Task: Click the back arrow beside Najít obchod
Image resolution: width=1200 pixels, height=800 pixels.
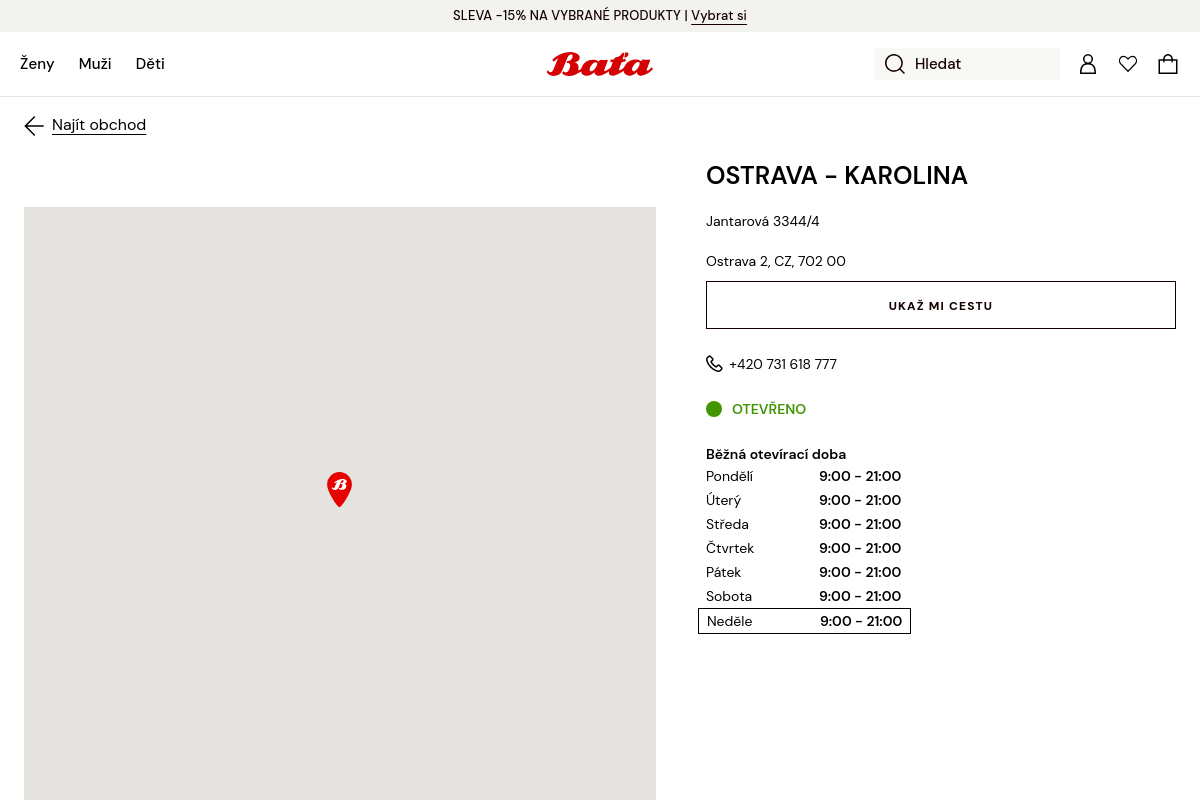Action: (x=34, y=125)
